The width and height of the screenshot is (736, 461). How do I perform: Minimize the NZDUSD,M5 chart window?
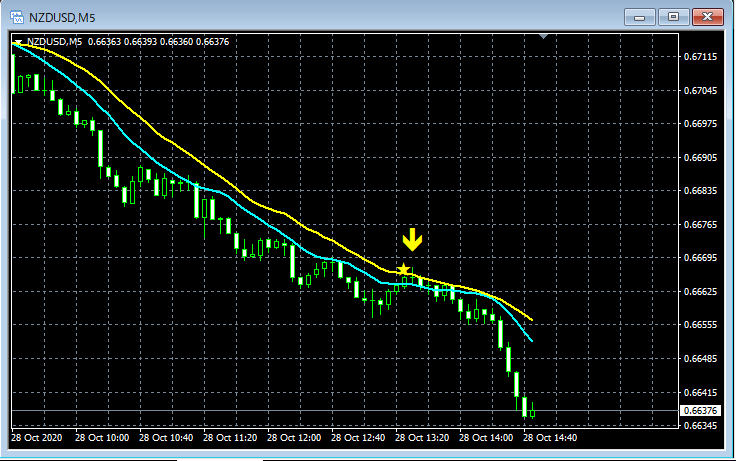(639, 17)
